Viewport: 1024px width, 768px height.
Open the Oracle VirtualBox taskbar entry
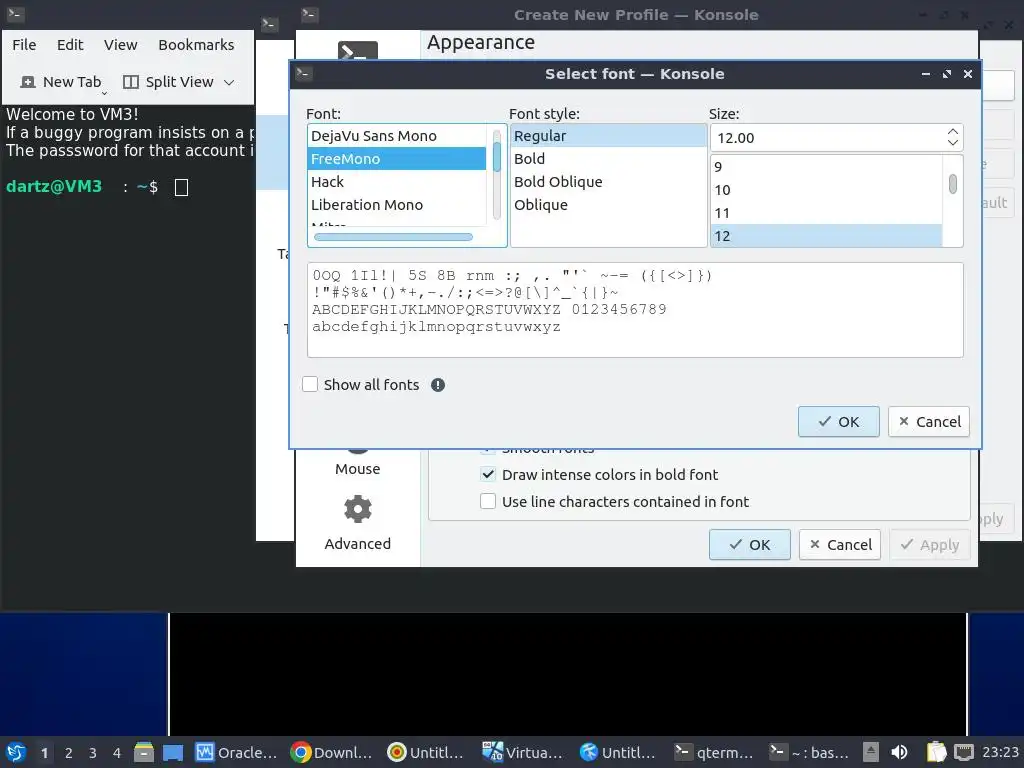tap(236, 752)
